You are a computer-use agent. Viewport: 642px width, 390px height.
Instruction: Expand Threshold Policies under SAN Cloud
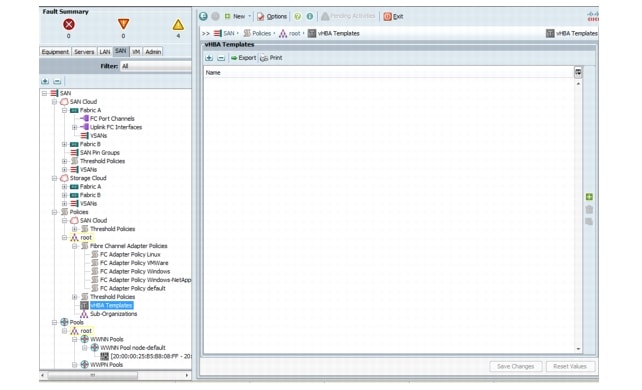64,161
